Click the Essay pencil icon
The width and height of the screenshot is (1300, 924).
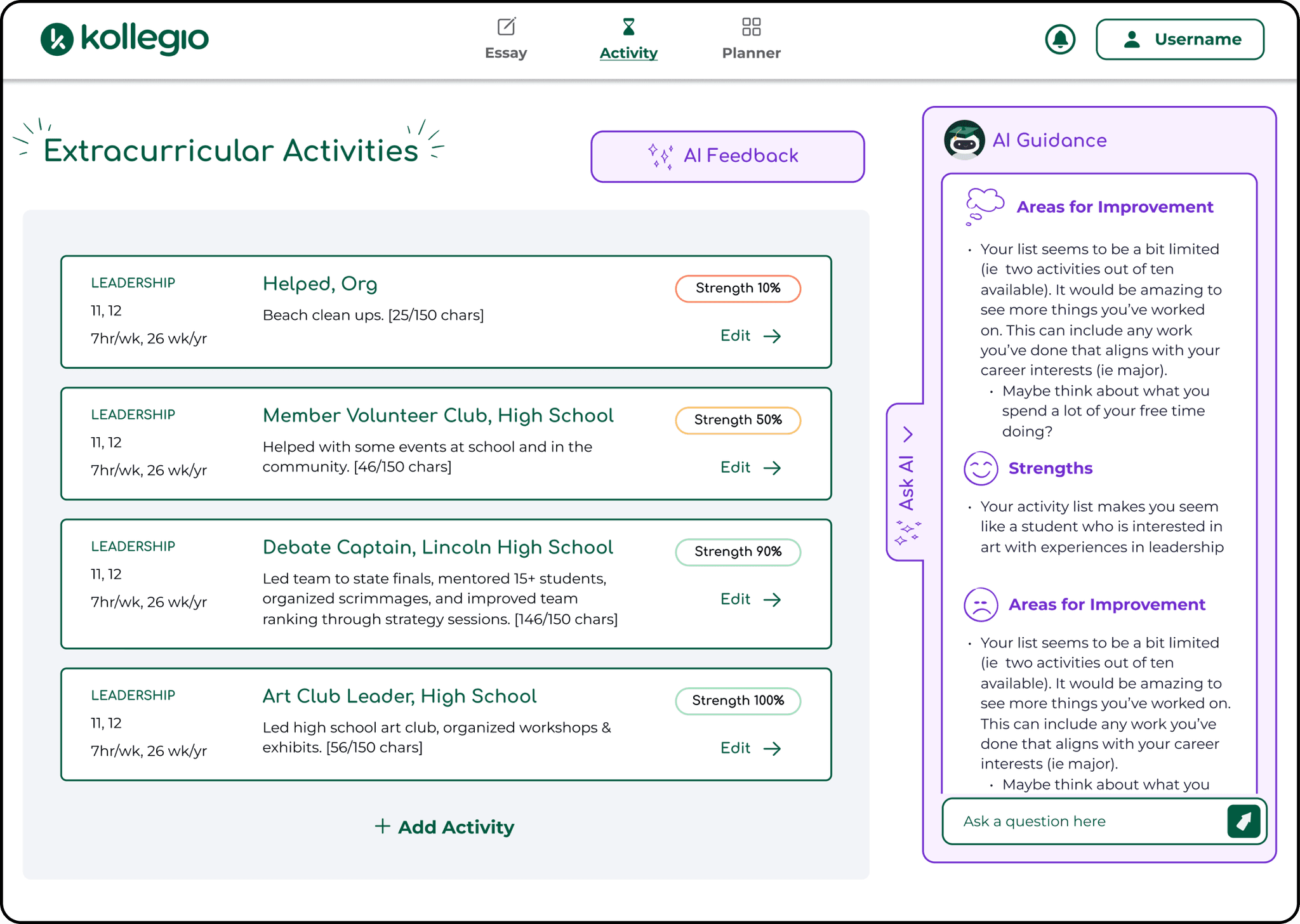tap(506, 27)
